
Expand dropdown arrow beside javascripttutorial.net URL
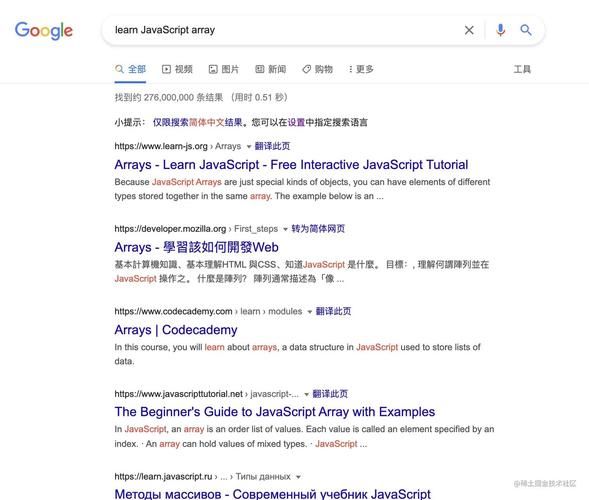(x=307, y=394)
